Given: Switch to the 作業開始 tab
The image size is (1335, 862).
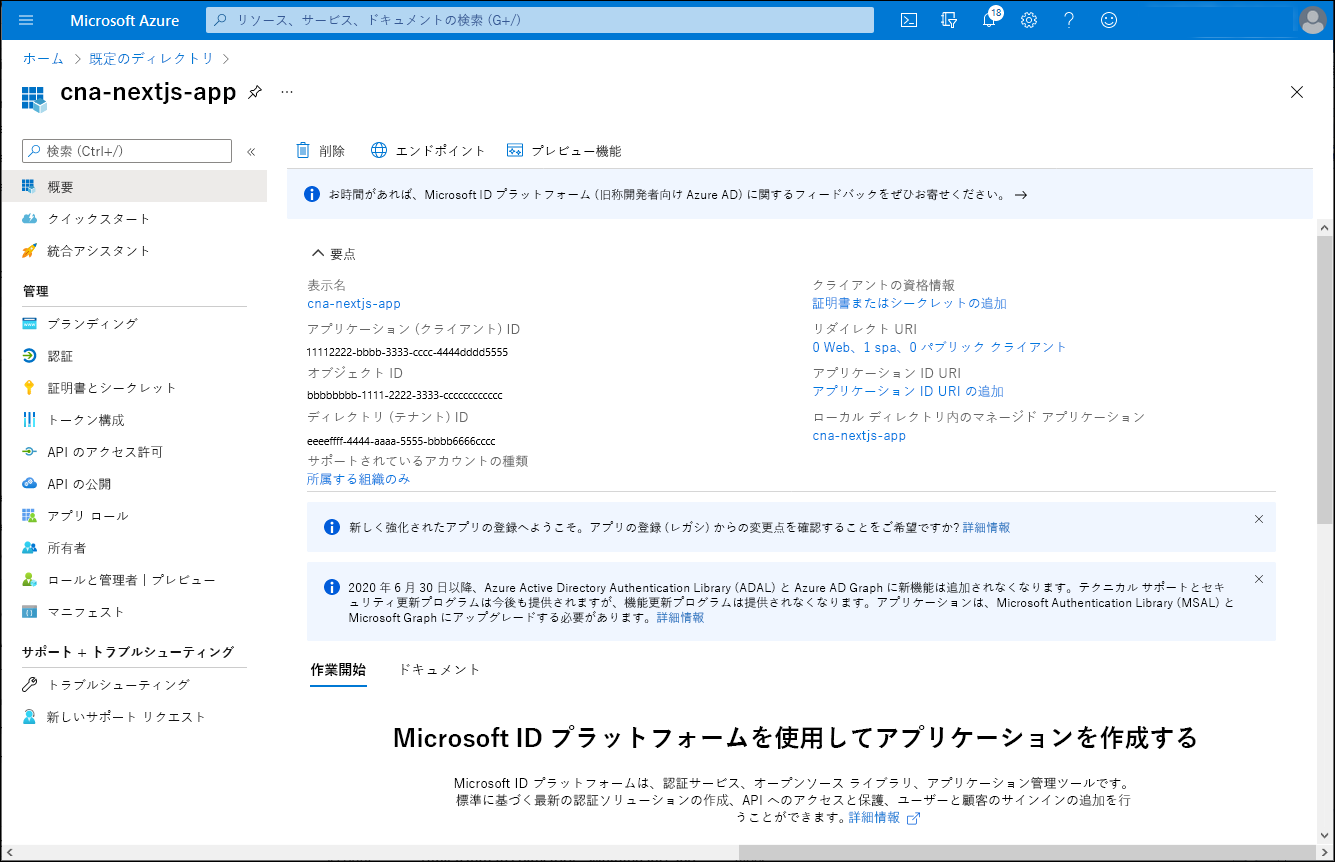Looking at the screenshot, I should [x=338, y=670].
